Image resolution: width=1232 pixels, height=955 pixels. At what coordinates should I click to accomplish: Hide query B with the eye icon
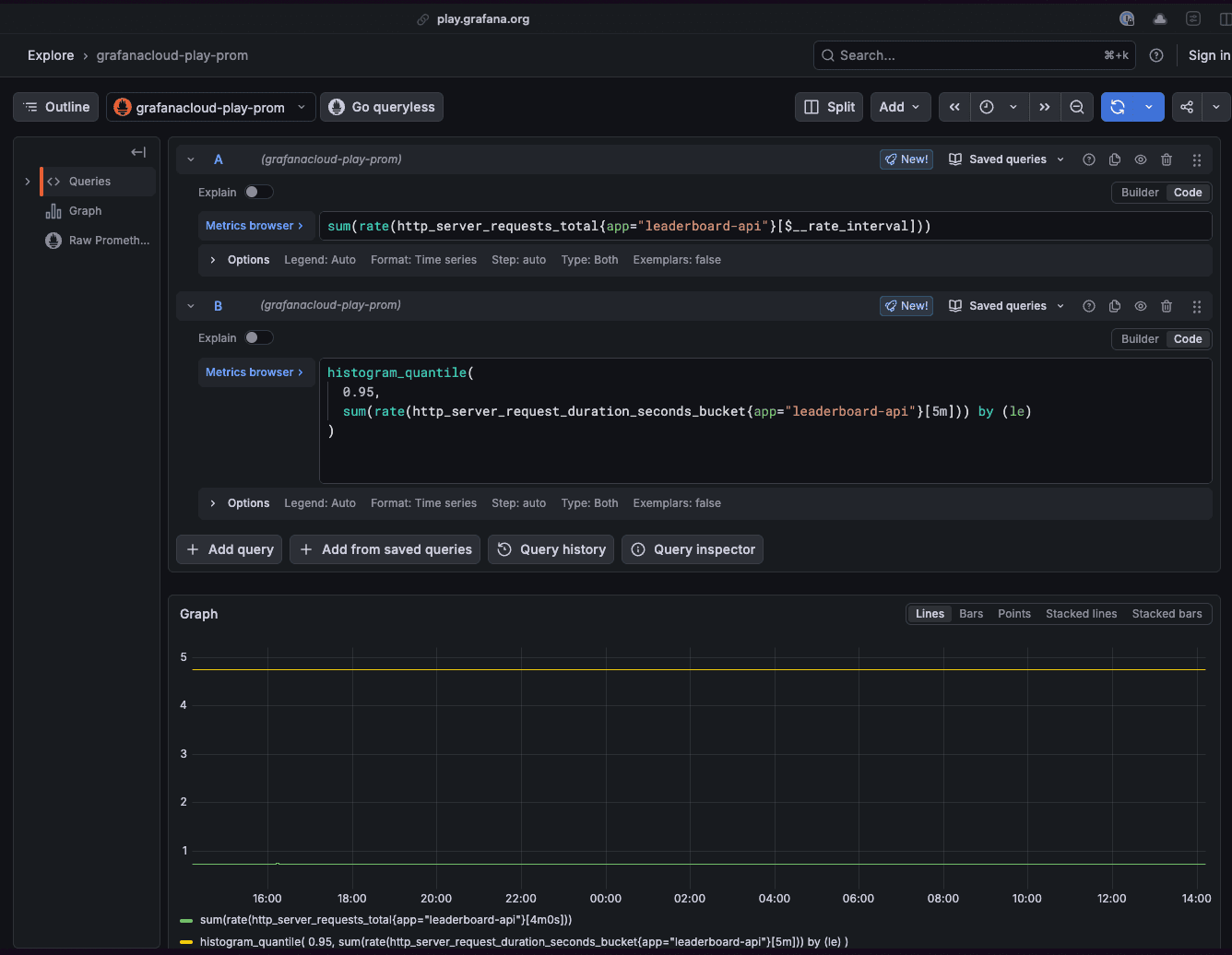pyautogui.click(x=1141, y=306)
